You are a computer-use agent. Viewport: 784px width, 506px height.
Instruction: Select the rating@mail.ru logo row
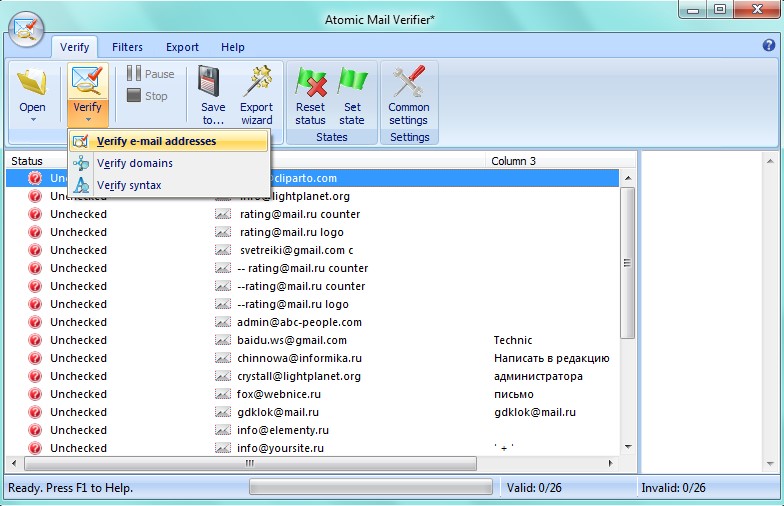pyautogui.click(x=312, y=232)
